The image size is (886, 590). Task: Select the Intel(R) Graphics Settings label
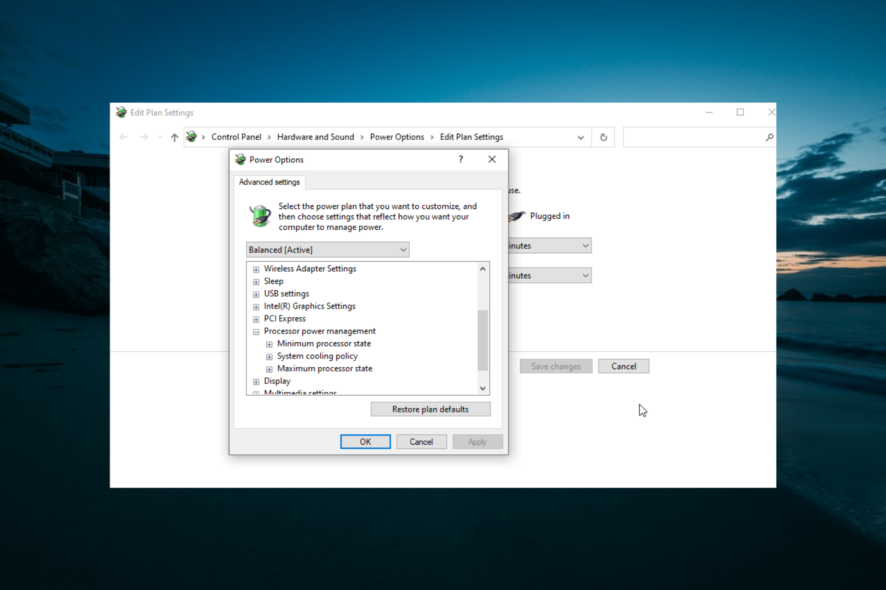310,306
